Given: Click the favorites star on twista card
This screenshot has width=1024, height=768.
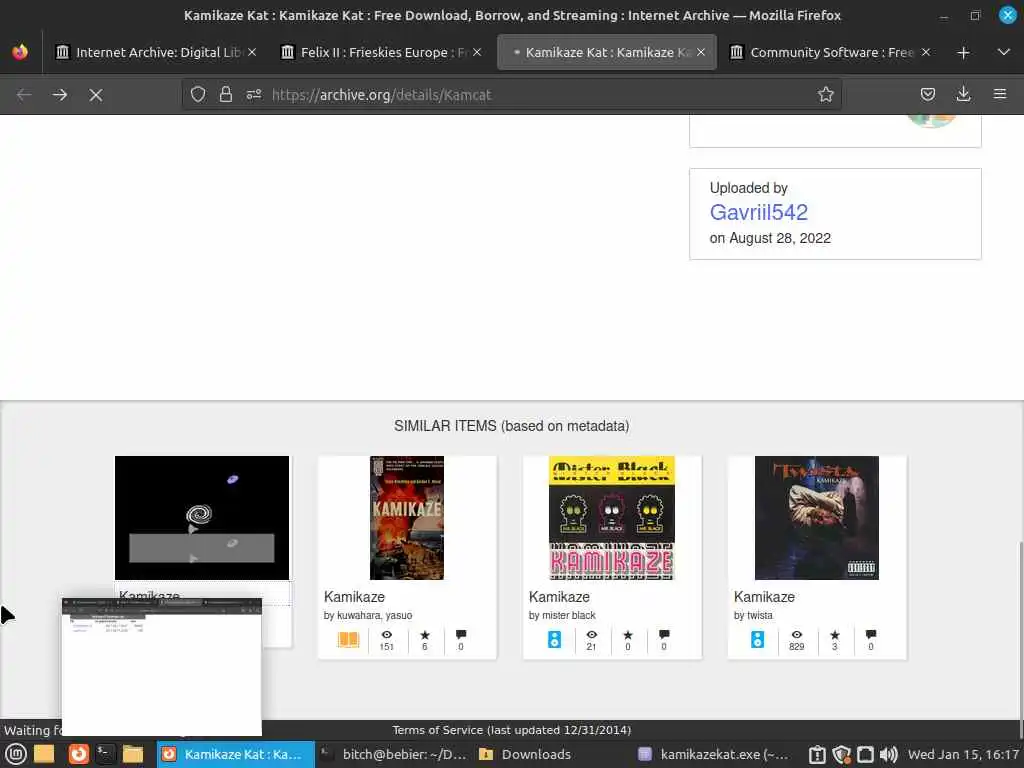Looking at the screenshot, I should 835,634.
